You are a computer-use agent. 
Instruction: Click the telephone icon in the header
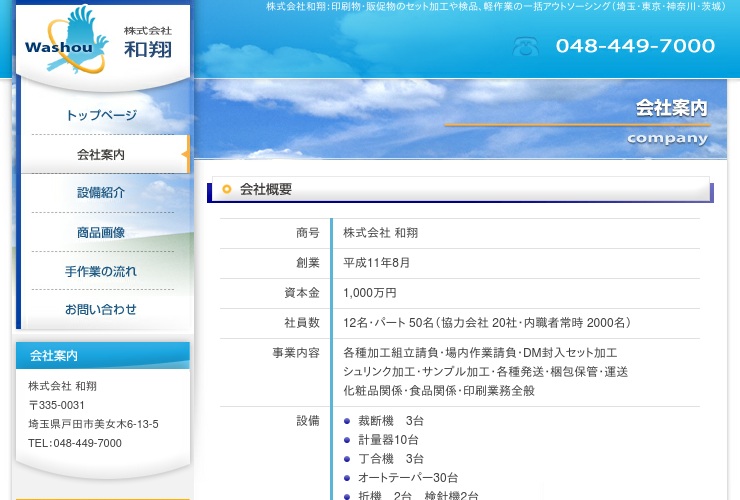tap(526, 46)
